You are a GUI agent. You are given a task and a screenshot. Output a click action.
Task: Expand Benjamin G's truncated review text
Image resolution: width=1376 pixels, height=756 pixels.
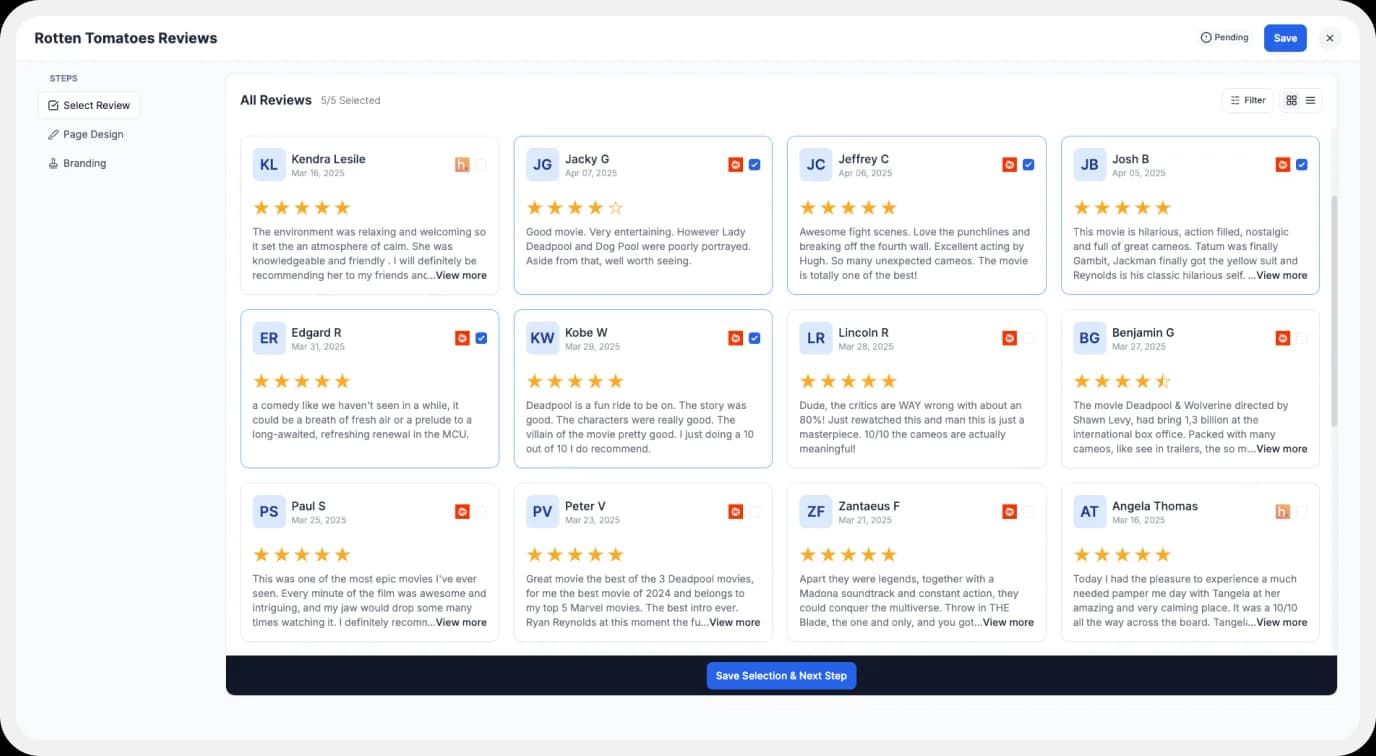[x=1281, y=448]
